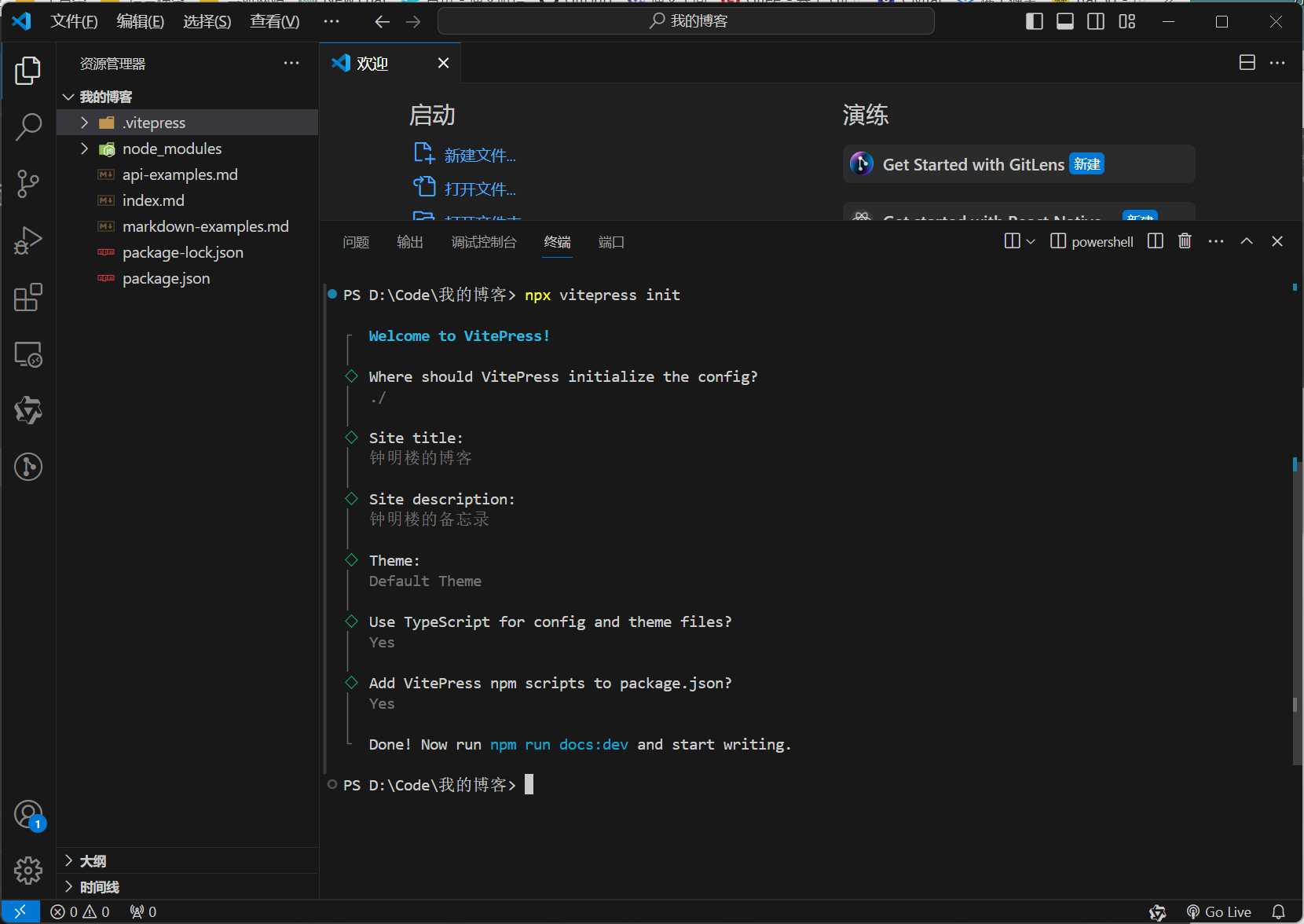Open errors and warnings status indicator
Image resolution: width=1304 pixels, height=924 pixels.
coord(80,911)
